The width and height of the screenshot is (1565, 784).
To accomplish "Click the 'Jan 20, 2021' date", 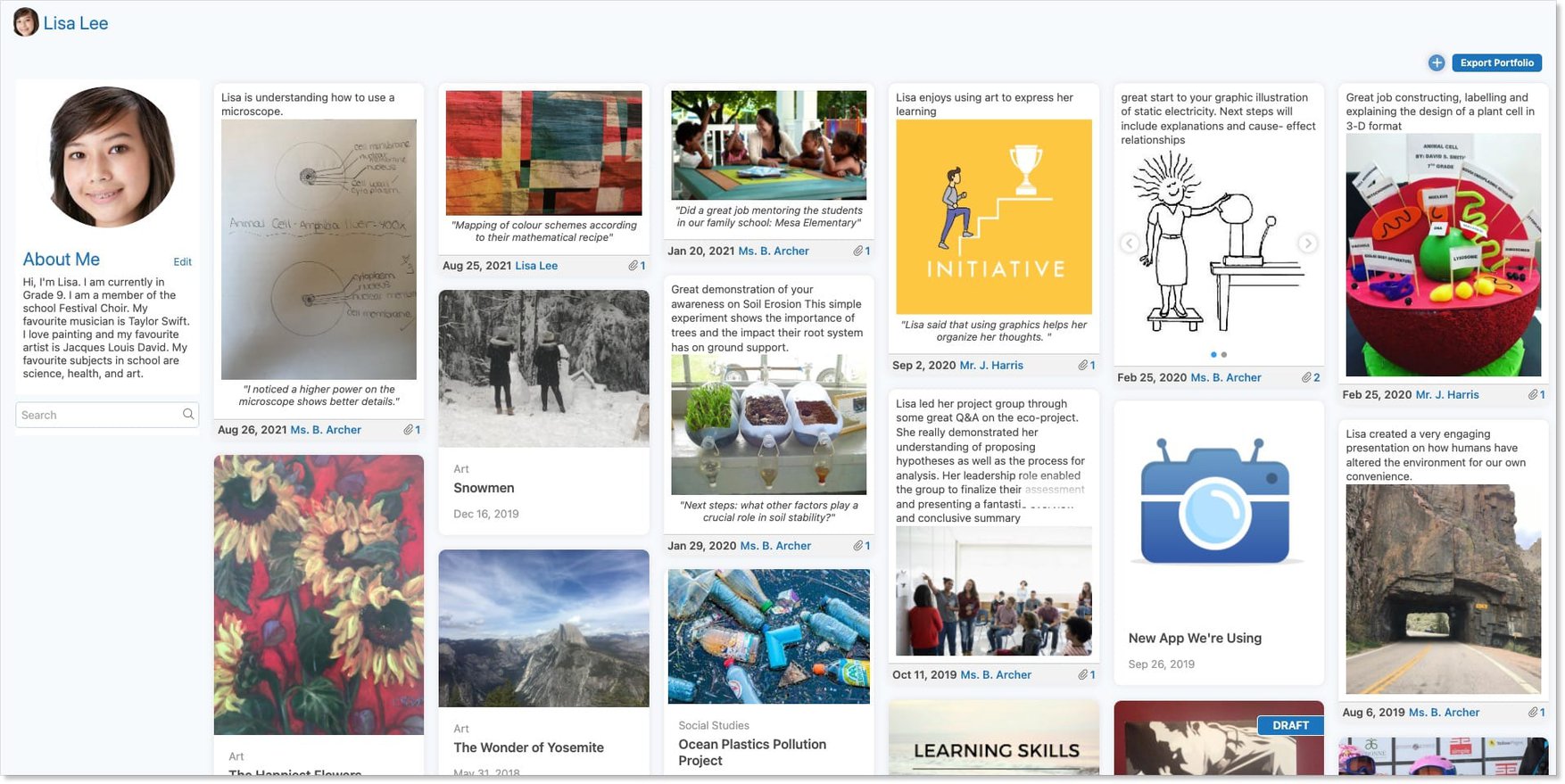I will (x=701, y=252).
